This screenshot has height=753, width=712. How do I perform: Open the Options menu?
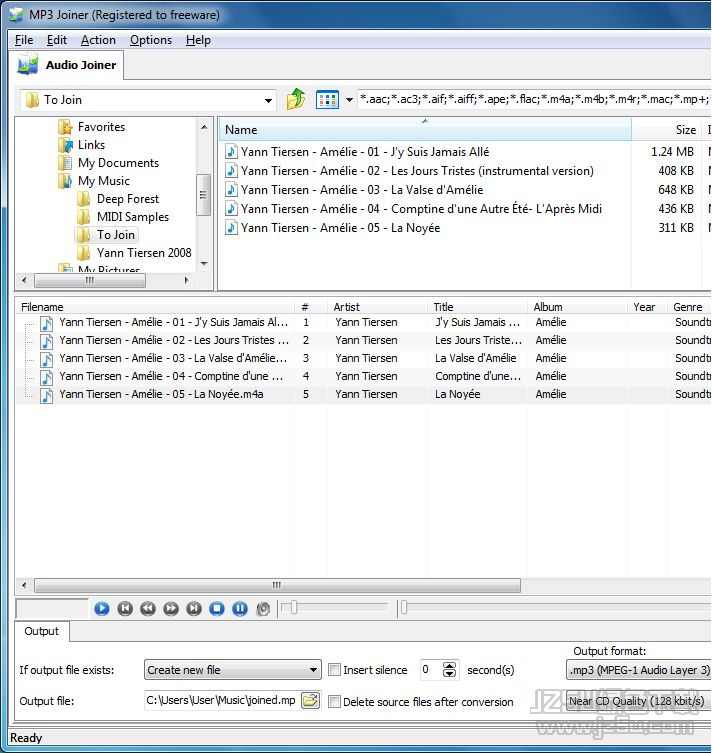tap(151, 40)
